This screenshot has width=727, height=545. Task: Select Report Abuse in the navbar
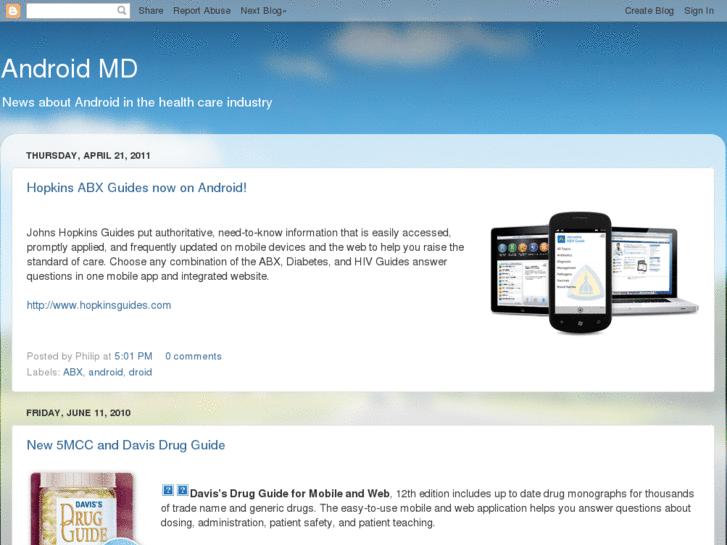click(202, 11)
